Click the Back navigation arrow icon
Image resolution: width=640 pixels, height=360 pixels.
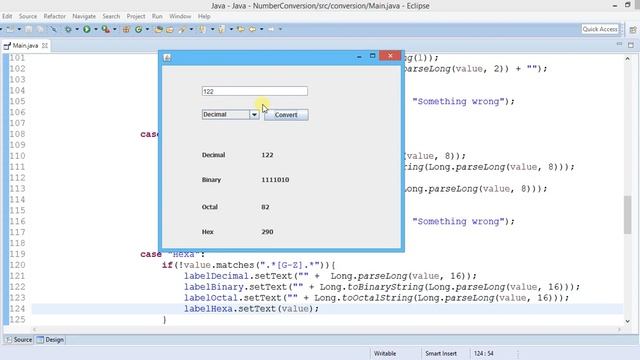pos(252,29)
